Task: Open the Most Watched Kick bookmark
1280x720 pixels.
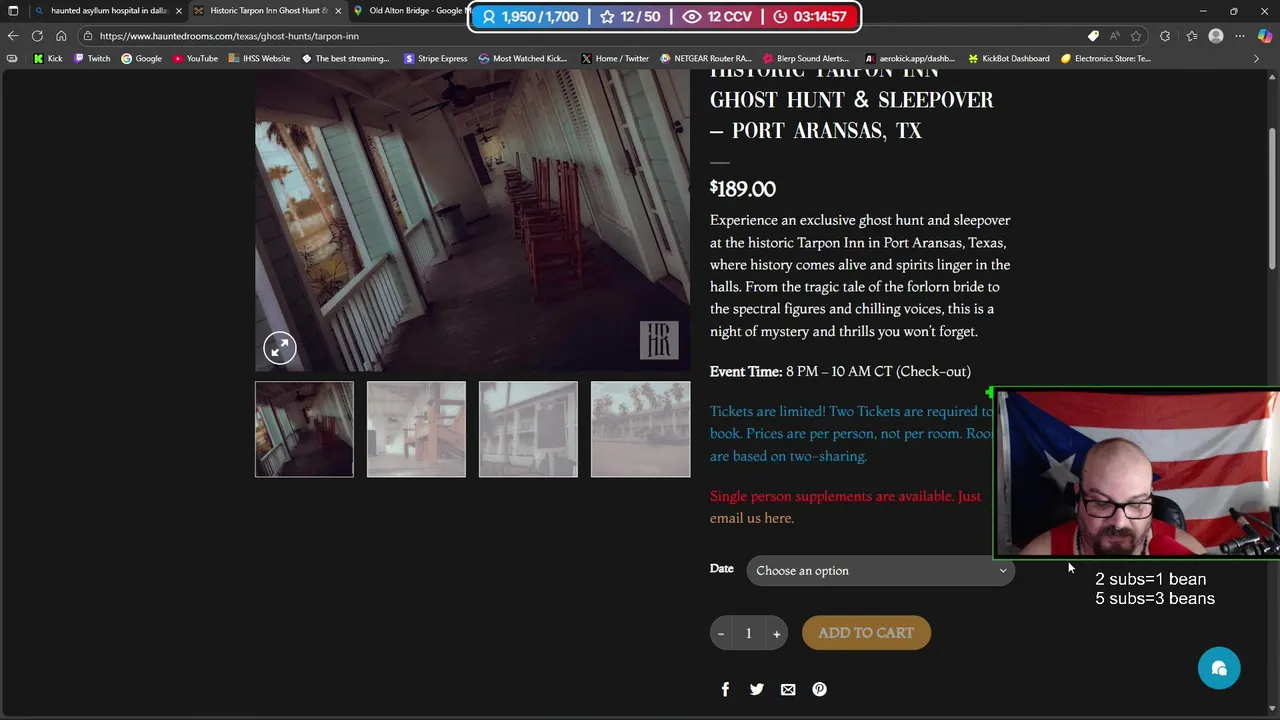Action: pos(522,59)
